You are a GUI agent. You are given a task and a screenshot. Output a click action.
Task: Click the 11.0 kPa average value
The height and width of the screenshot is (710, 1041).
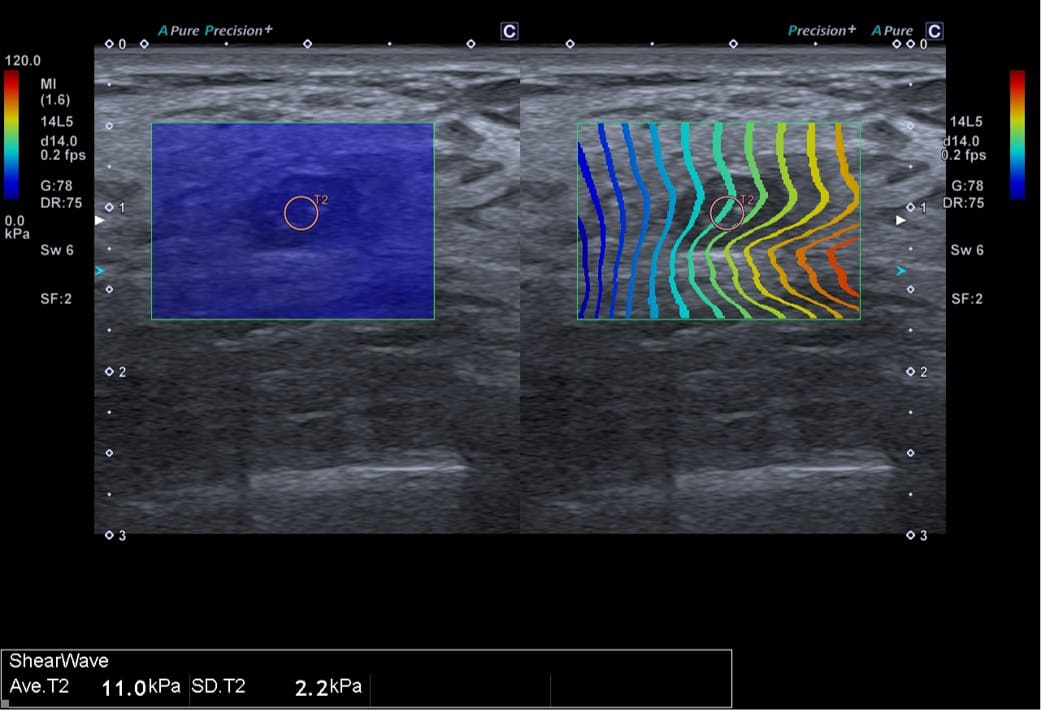pyautogui.click(x=141, y=687)
